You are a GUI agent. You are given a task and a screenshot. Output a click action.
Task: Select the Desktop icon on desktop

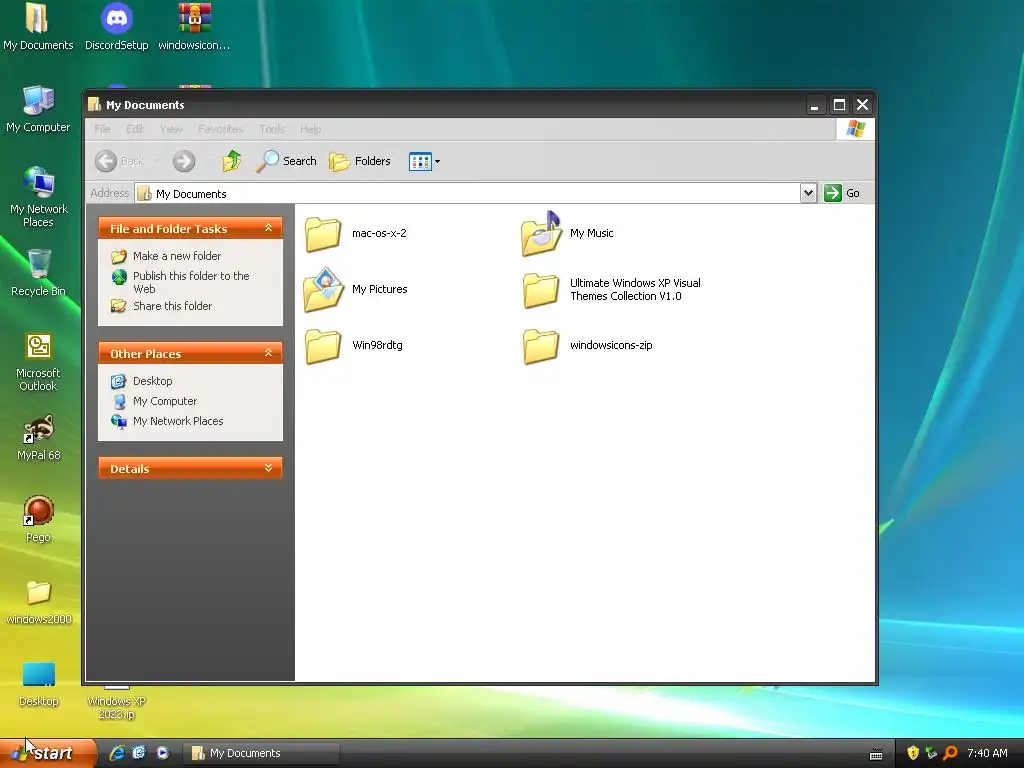pyautogui.click(x=38, y=683)
